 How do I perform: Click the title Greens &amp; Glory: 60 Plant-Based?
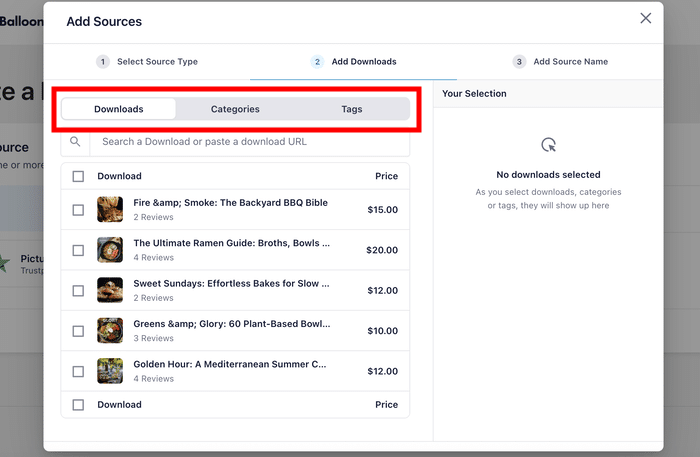point(232,324)
